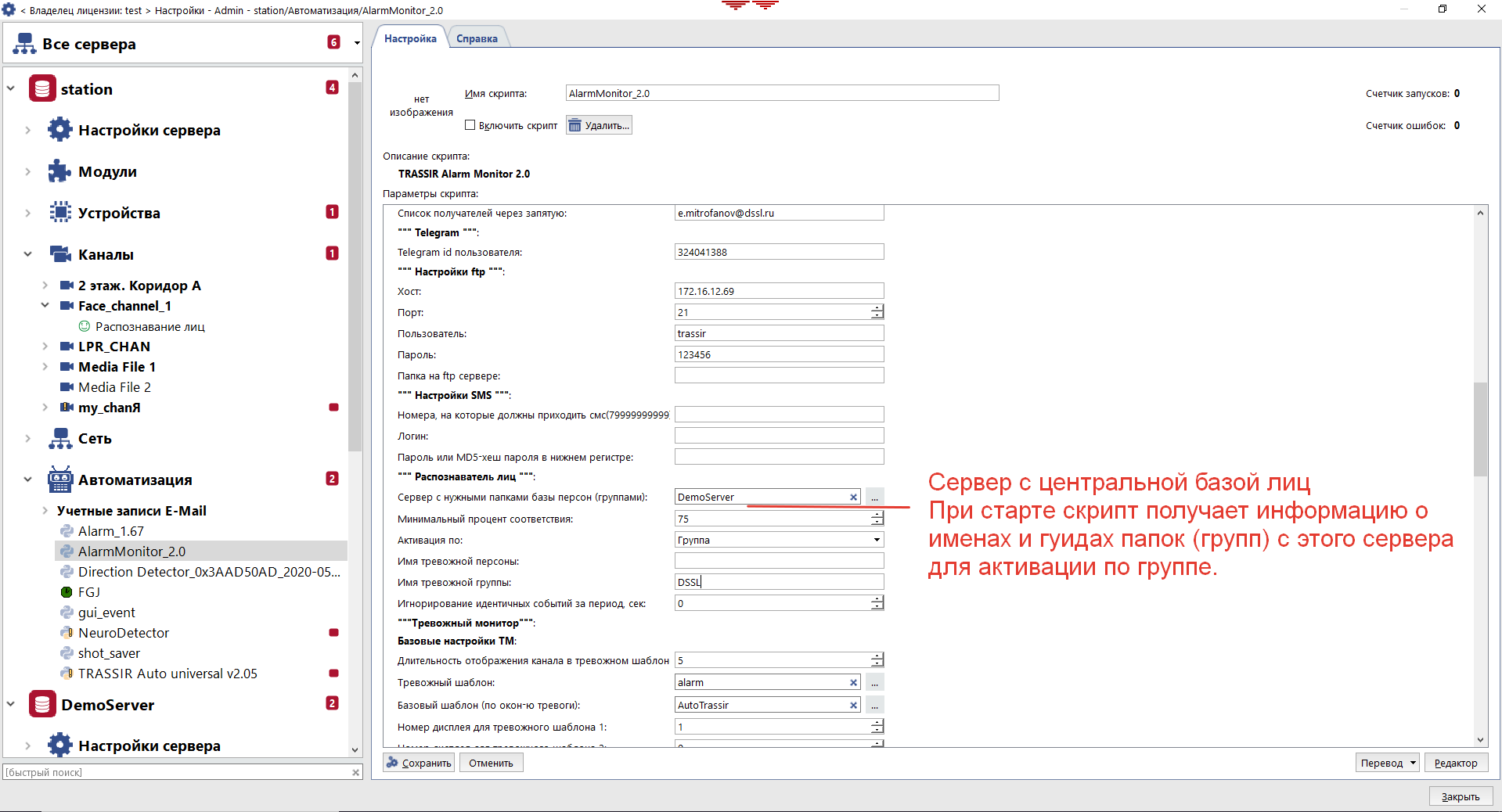Image resolution: width=1502 pixels, height=812 pixels.
Task: Click the 'Сеть' network icon
Action: (x=60, y=438)
